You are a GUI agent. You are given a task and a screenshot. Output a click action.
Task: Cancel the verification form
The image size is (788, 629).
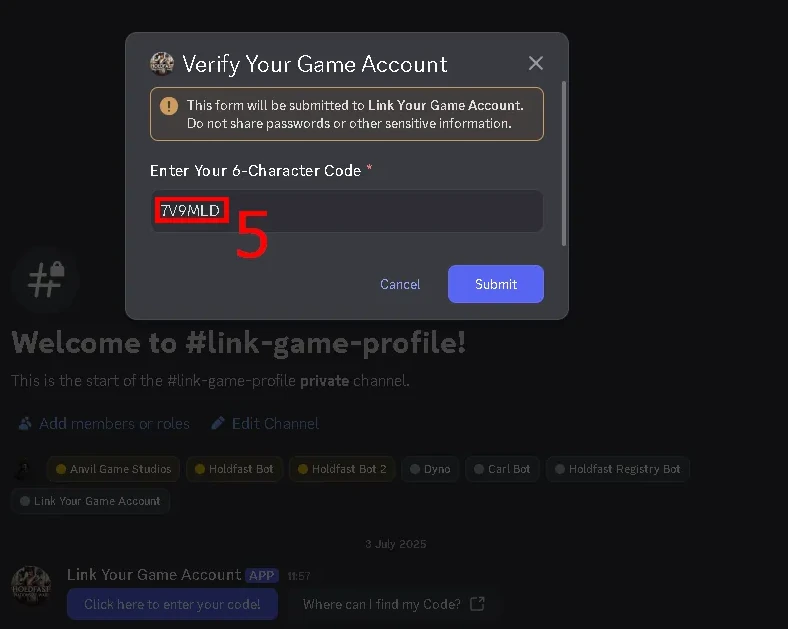pos(400,284)
